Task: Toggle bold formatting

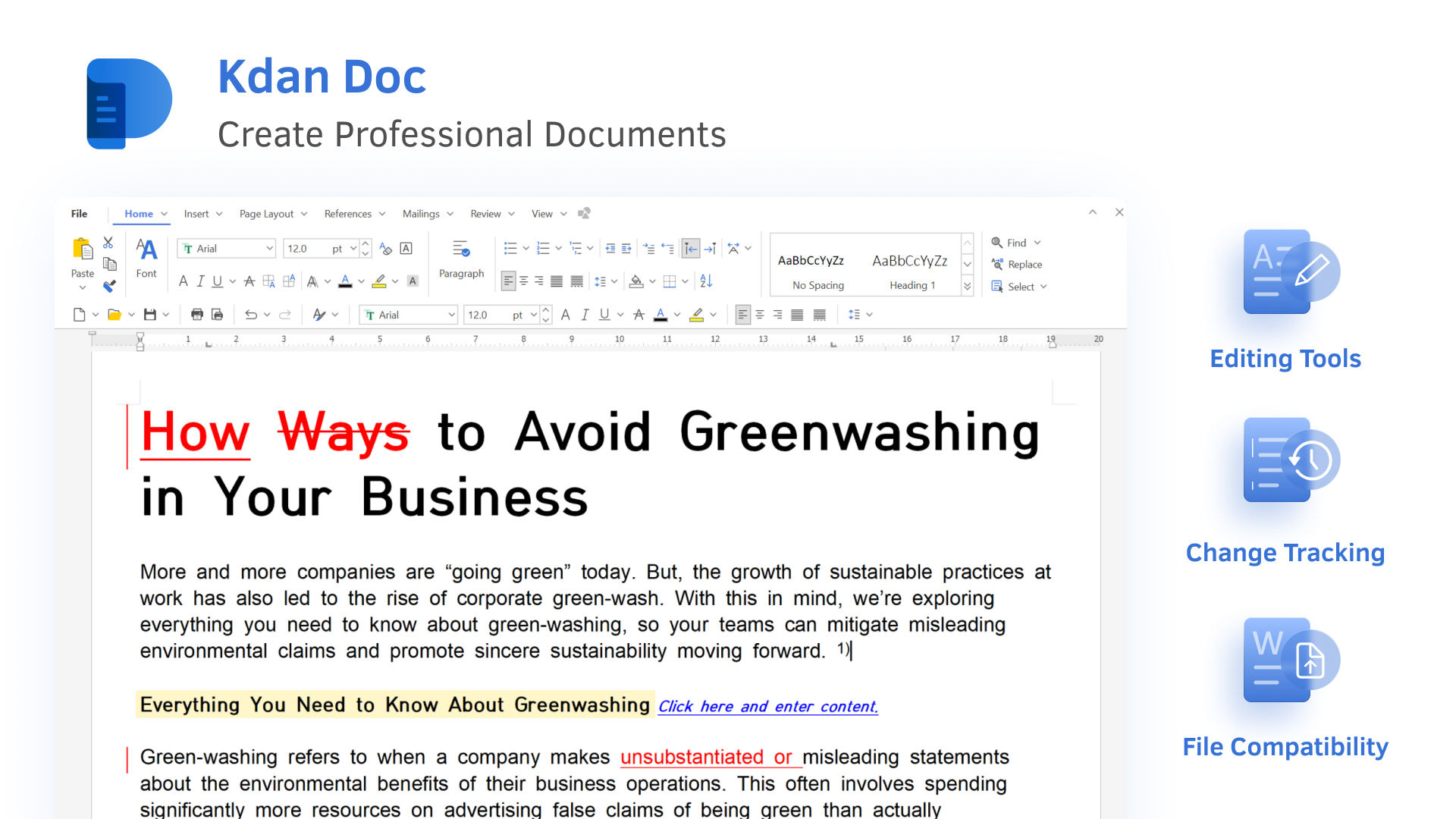Action: [184, 281]
